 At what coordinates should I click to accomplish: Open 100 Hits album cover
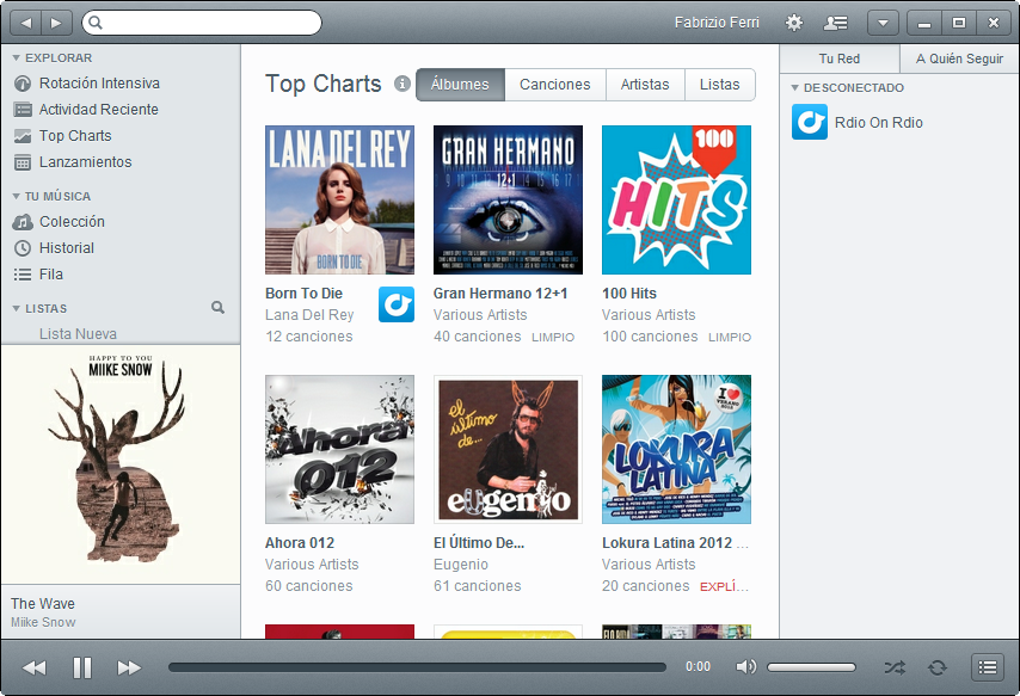(677, 200)
